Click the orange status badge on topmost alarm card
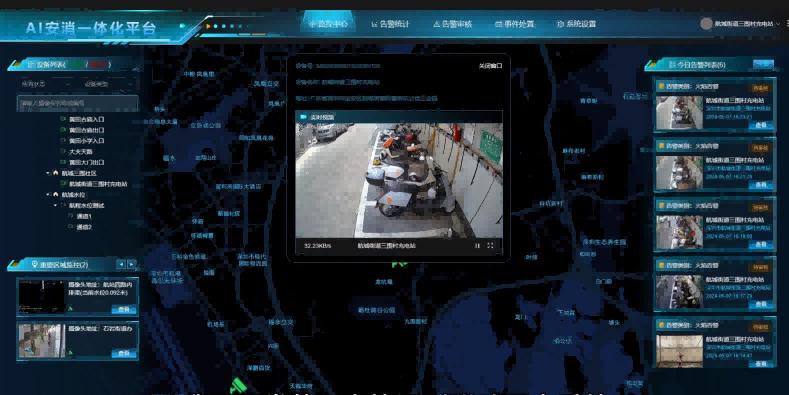789x395 pixels. pos(760,88)
